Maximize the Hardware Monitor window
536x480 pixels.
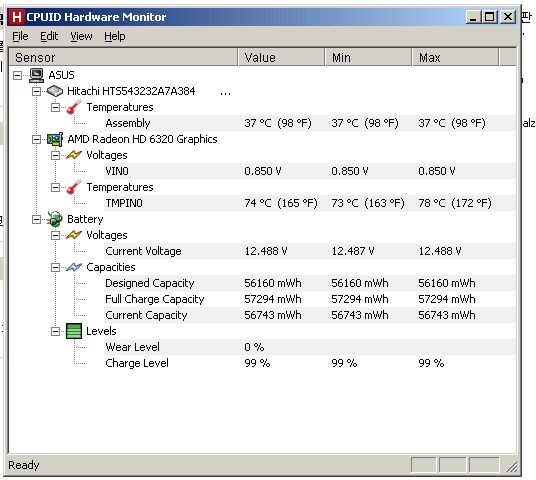coord(489,17)
